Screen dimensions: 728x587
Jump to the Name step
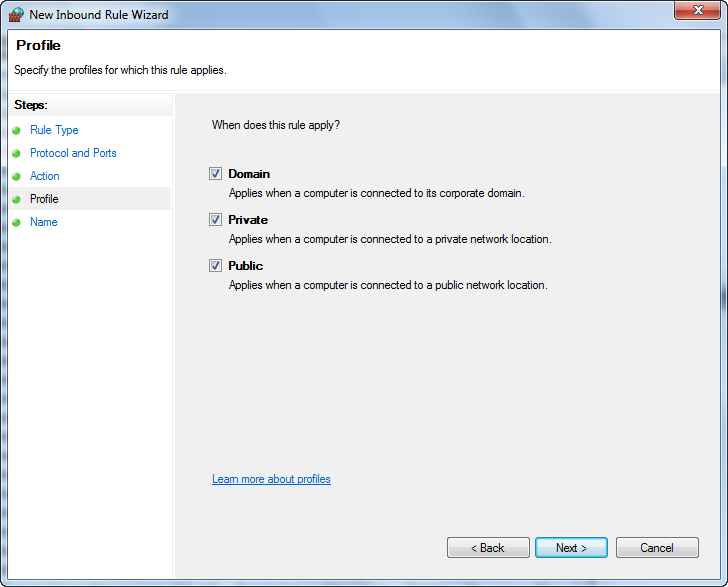44,222
